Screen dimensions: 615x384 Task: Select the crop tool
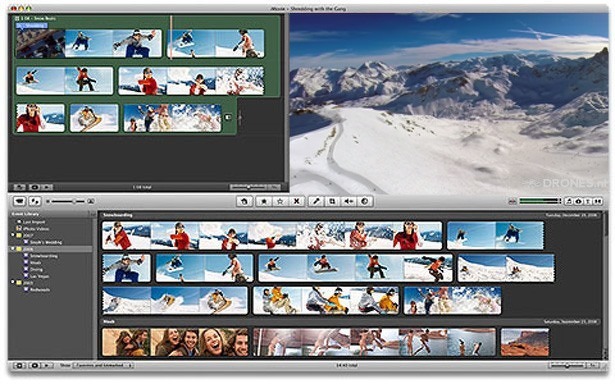tap(332, 201)
